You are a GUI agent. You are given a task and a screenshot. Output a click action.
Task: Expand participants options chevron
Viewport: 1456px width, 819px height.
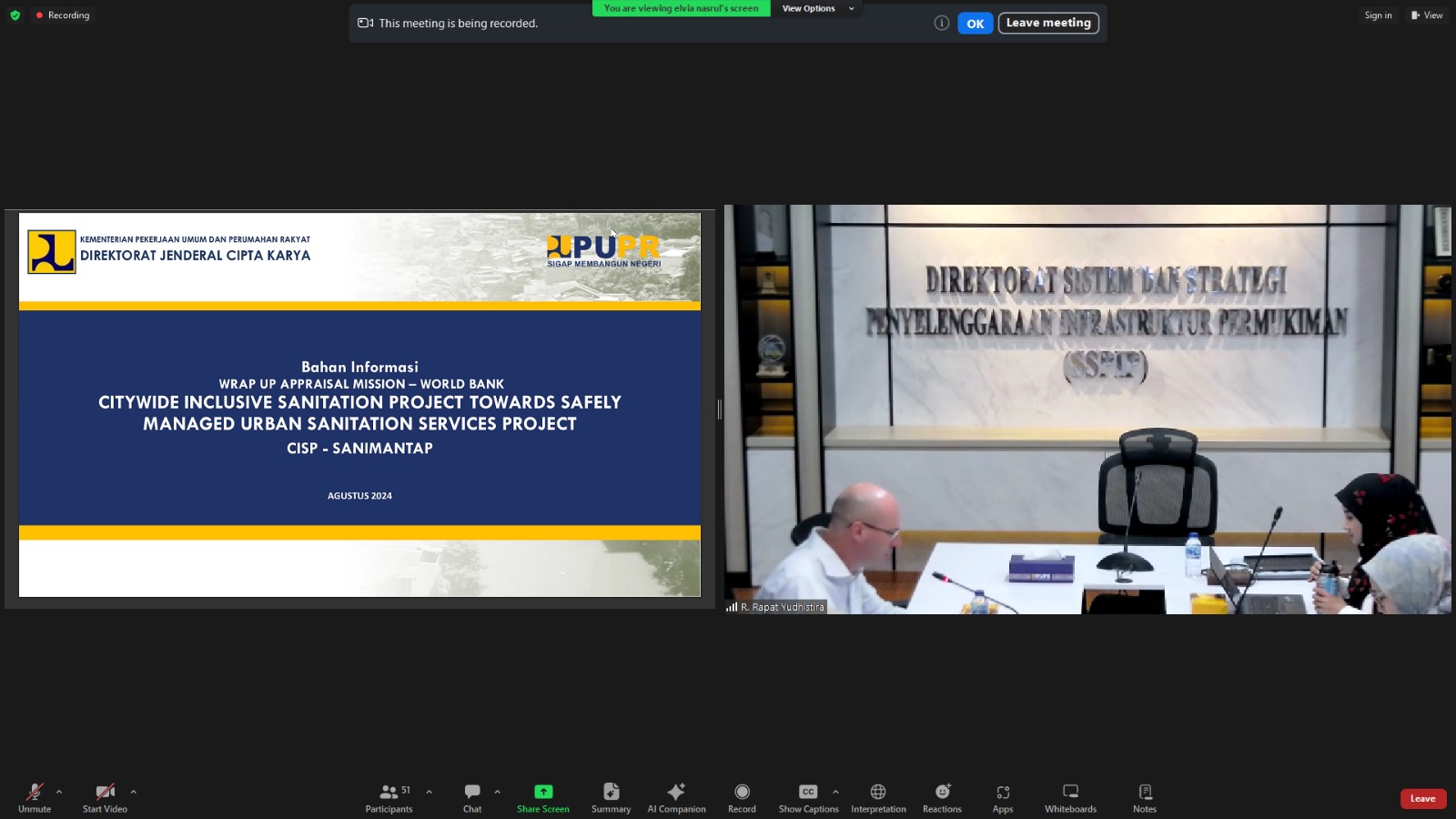pyautogui.click(x=429, y=792)
